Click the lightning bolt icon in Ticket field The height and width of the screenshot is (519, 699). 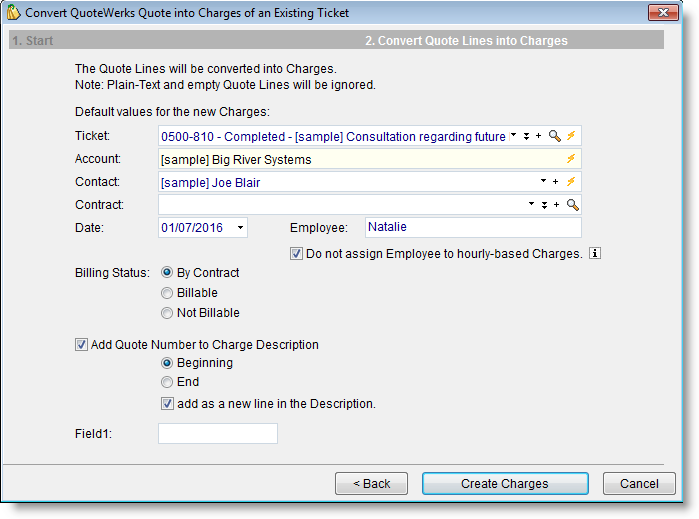[571, 136]
